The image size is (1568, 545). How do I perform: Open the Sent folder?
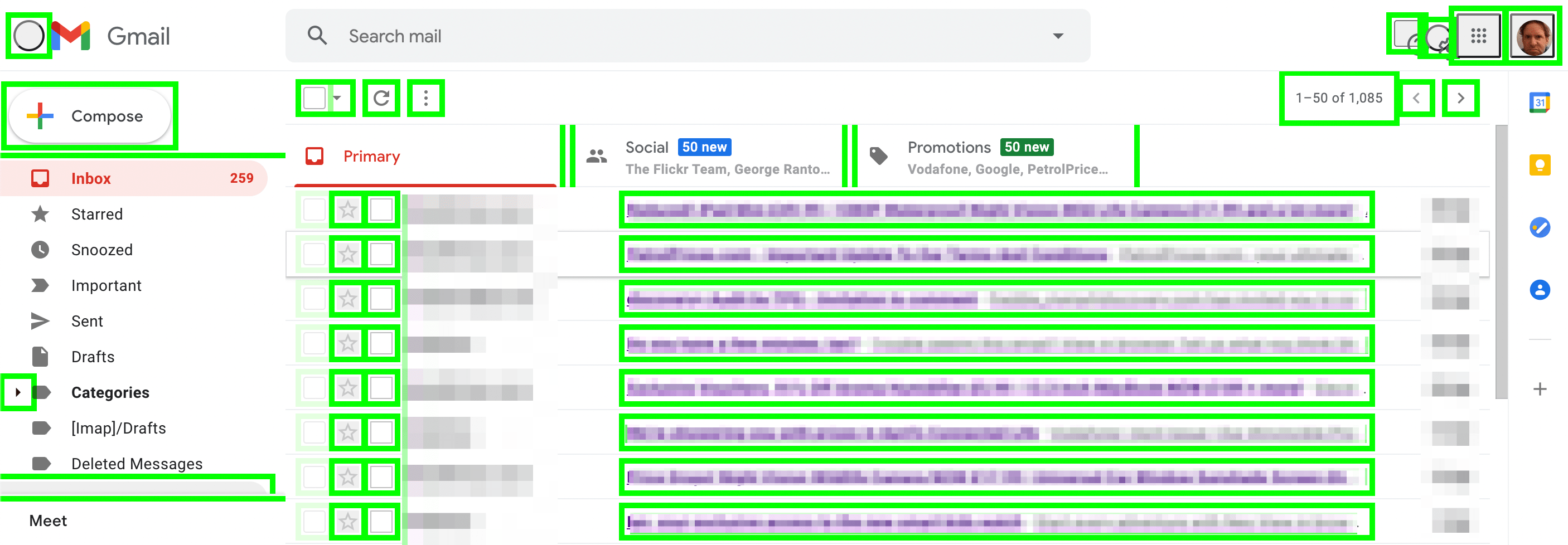pyautogui.click(x=134, y=321)
